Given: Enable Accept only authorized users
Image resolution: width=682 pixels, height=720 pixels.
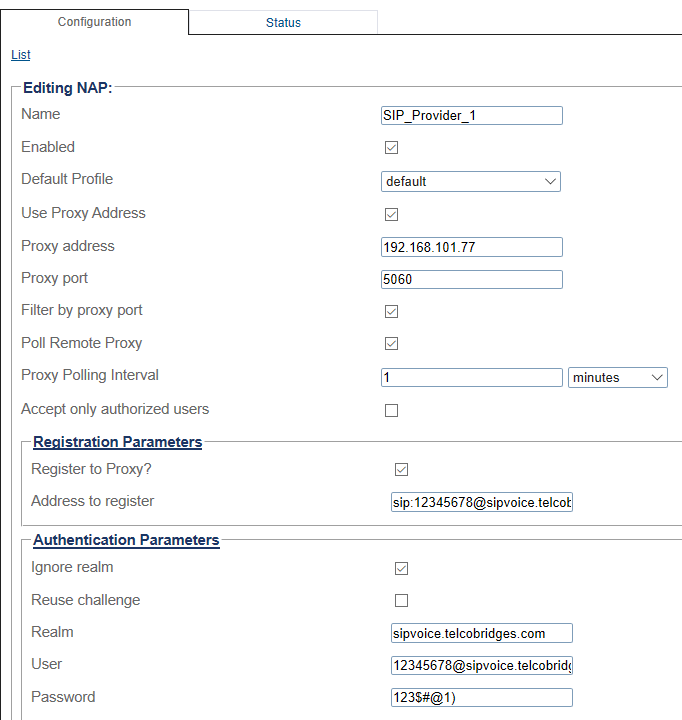Looking at the screenshot, I should [x=391, y=410].
